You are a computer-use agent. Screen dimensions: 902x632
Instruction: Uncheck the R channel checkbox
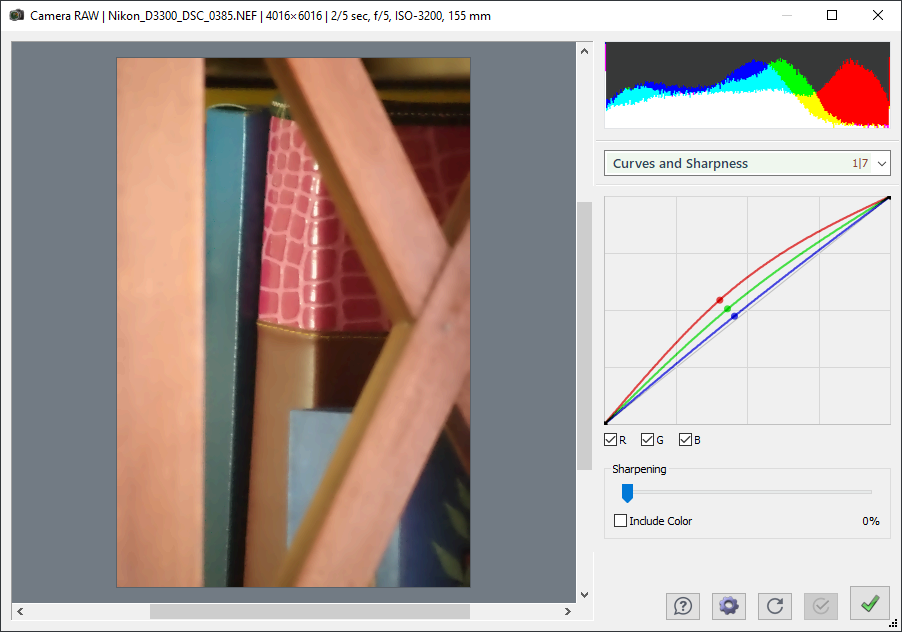[611, 440]
